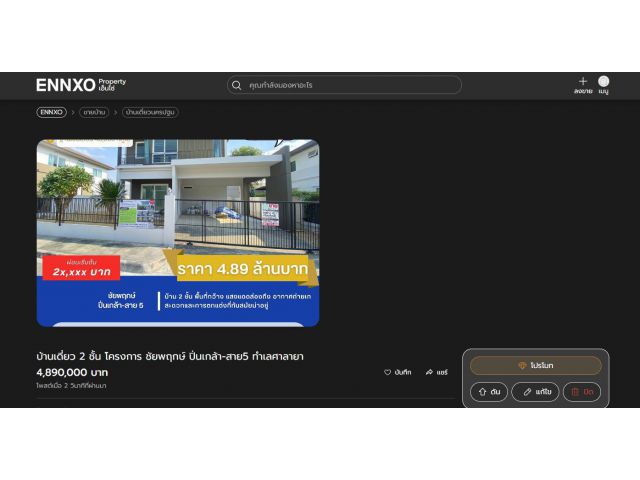Go to ENNXO breadcrumb
Image resolution: width=640 pixels, height=480 pixels.
click(51, 112)
